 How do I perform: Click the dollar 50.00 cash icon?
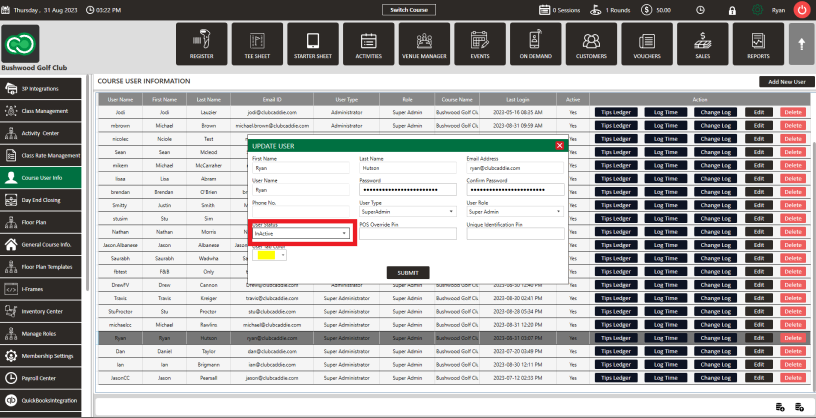point(647,10)
